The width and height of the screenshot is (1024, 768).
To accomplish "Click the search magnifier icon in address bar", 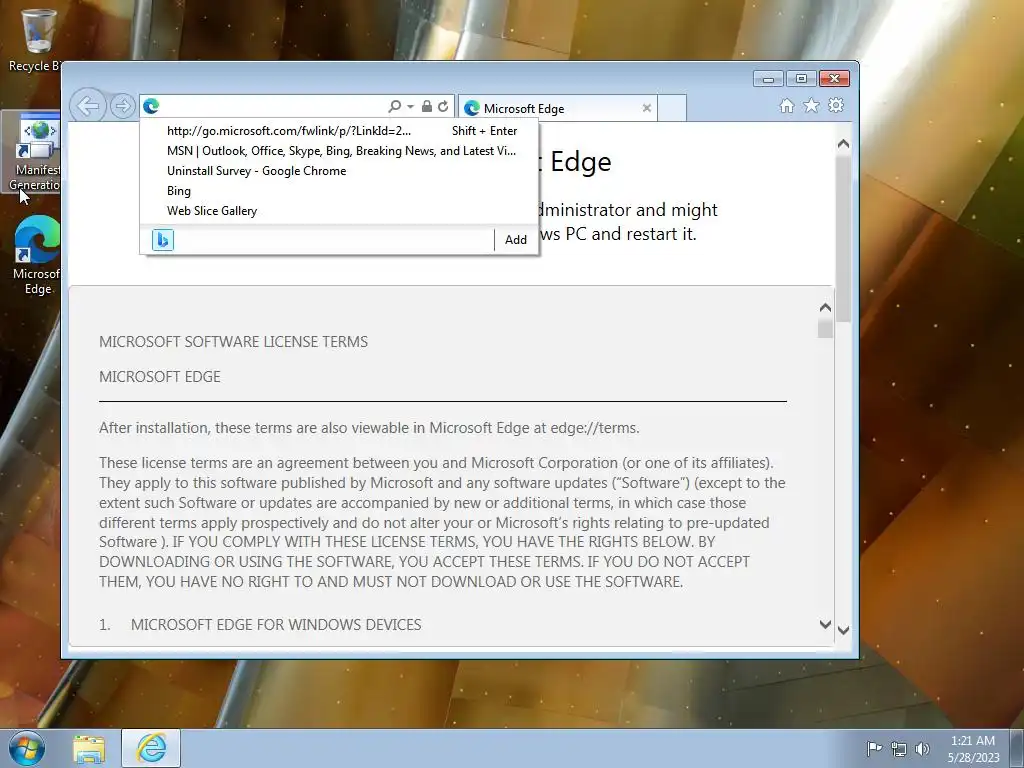I will pos(394,106).
